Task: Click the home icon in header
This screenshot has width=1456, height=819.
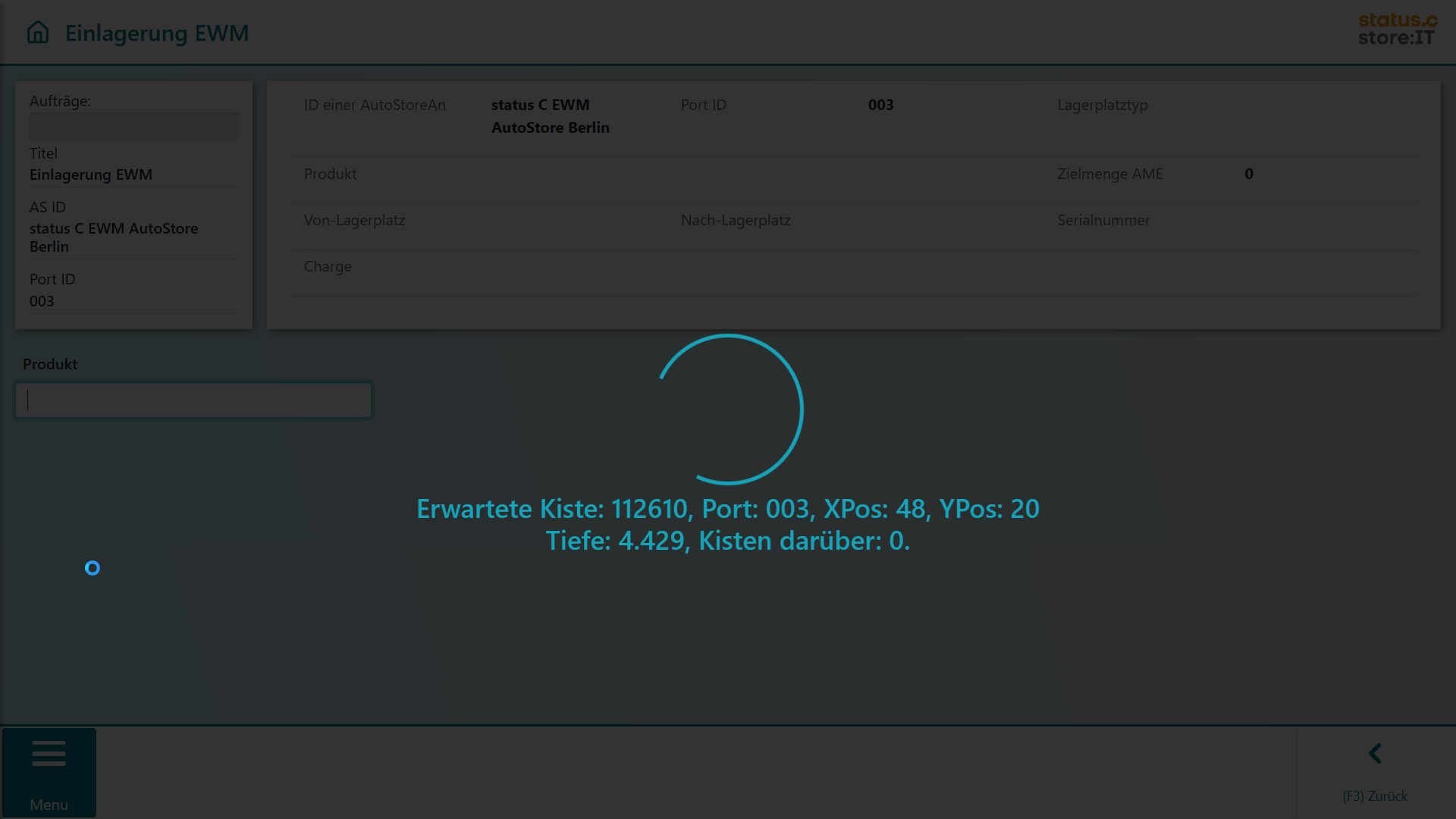Action: (37, 33)
